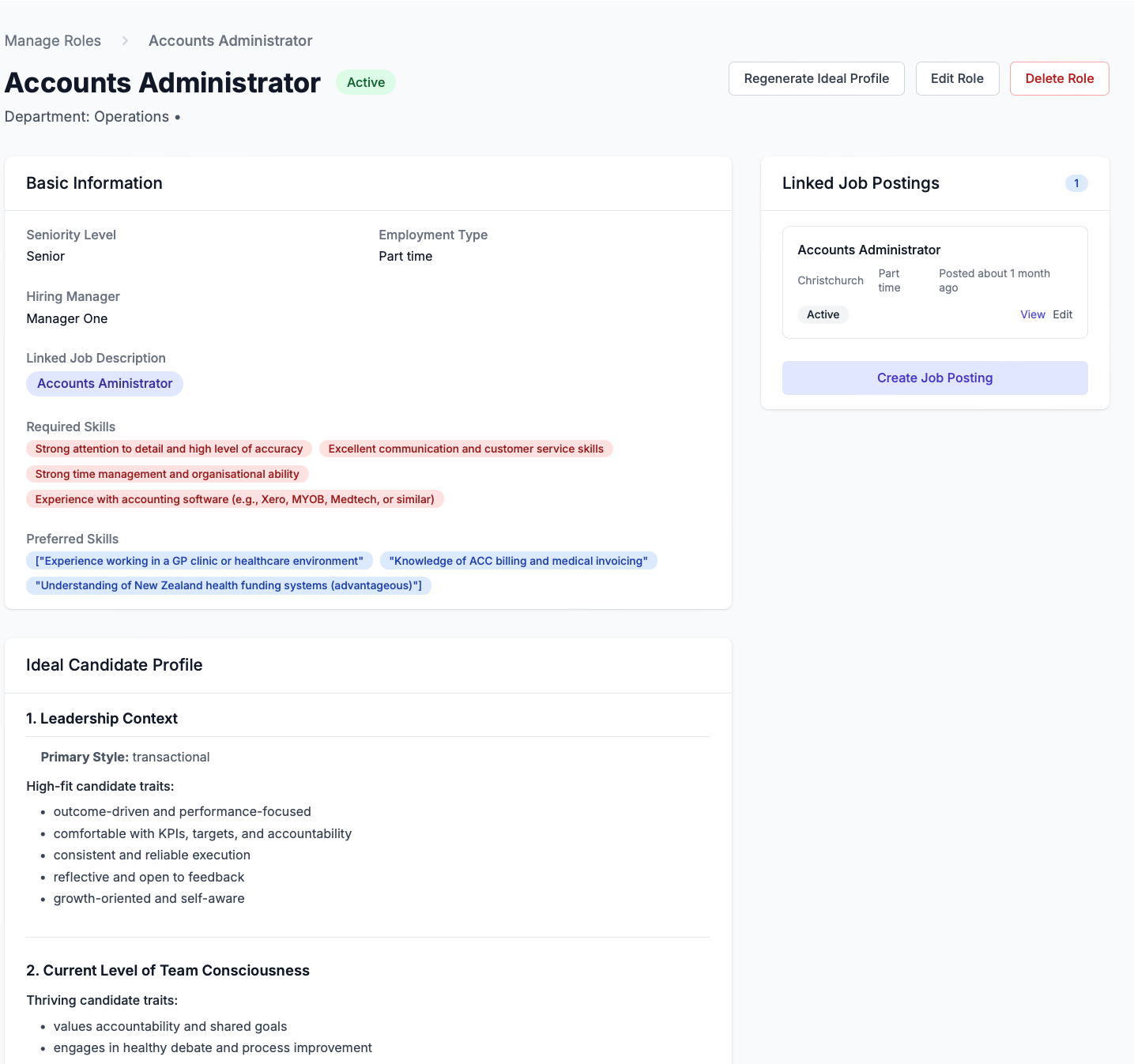Click the communication and customer service skill tag
Screen dimensions: 1134x1064
coord(466,448)
